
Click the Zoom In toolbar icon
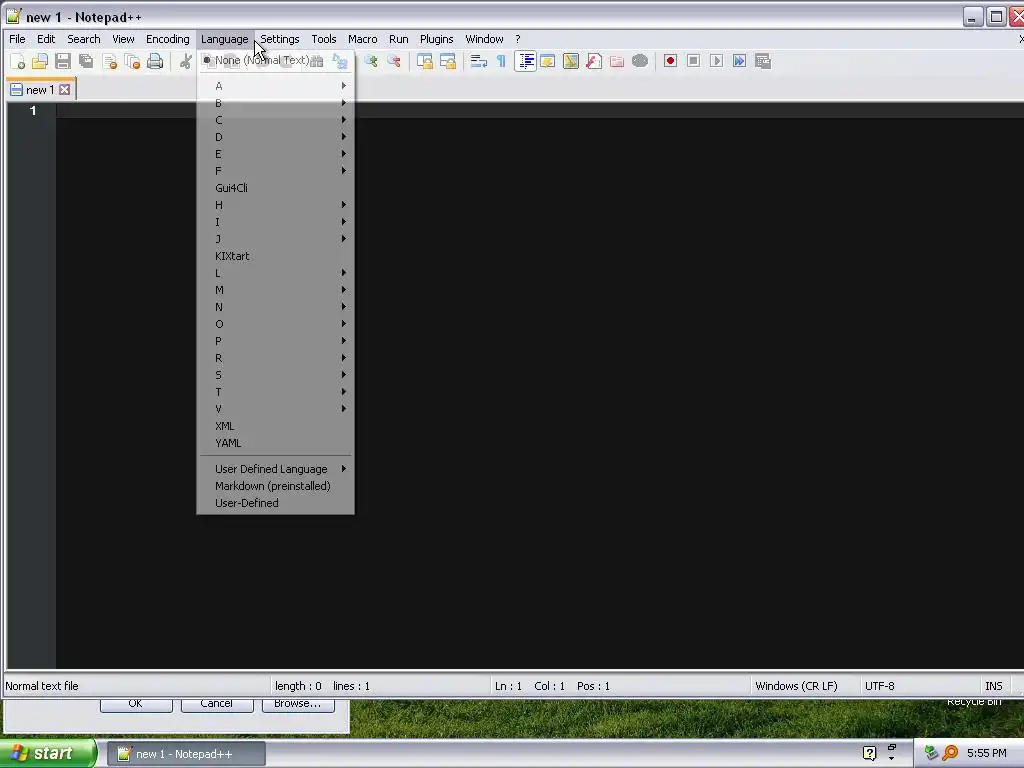tap(371, 61)
